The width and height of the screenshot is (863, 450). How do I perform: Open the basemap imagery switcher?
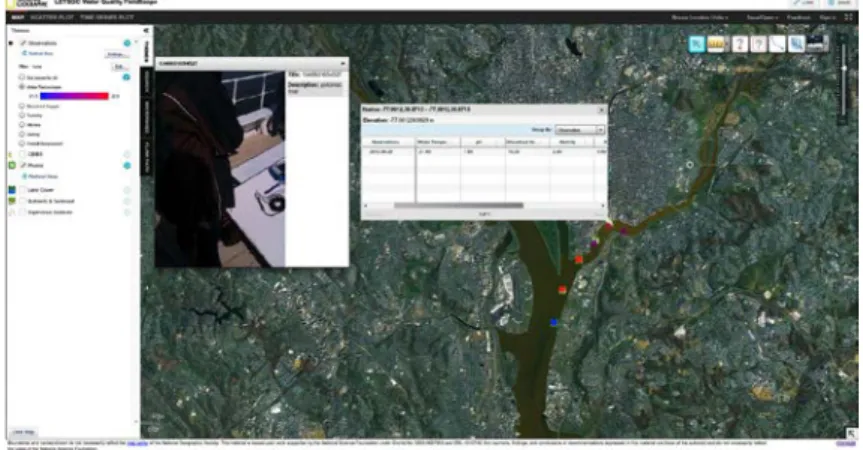click(x=815, y=44)
